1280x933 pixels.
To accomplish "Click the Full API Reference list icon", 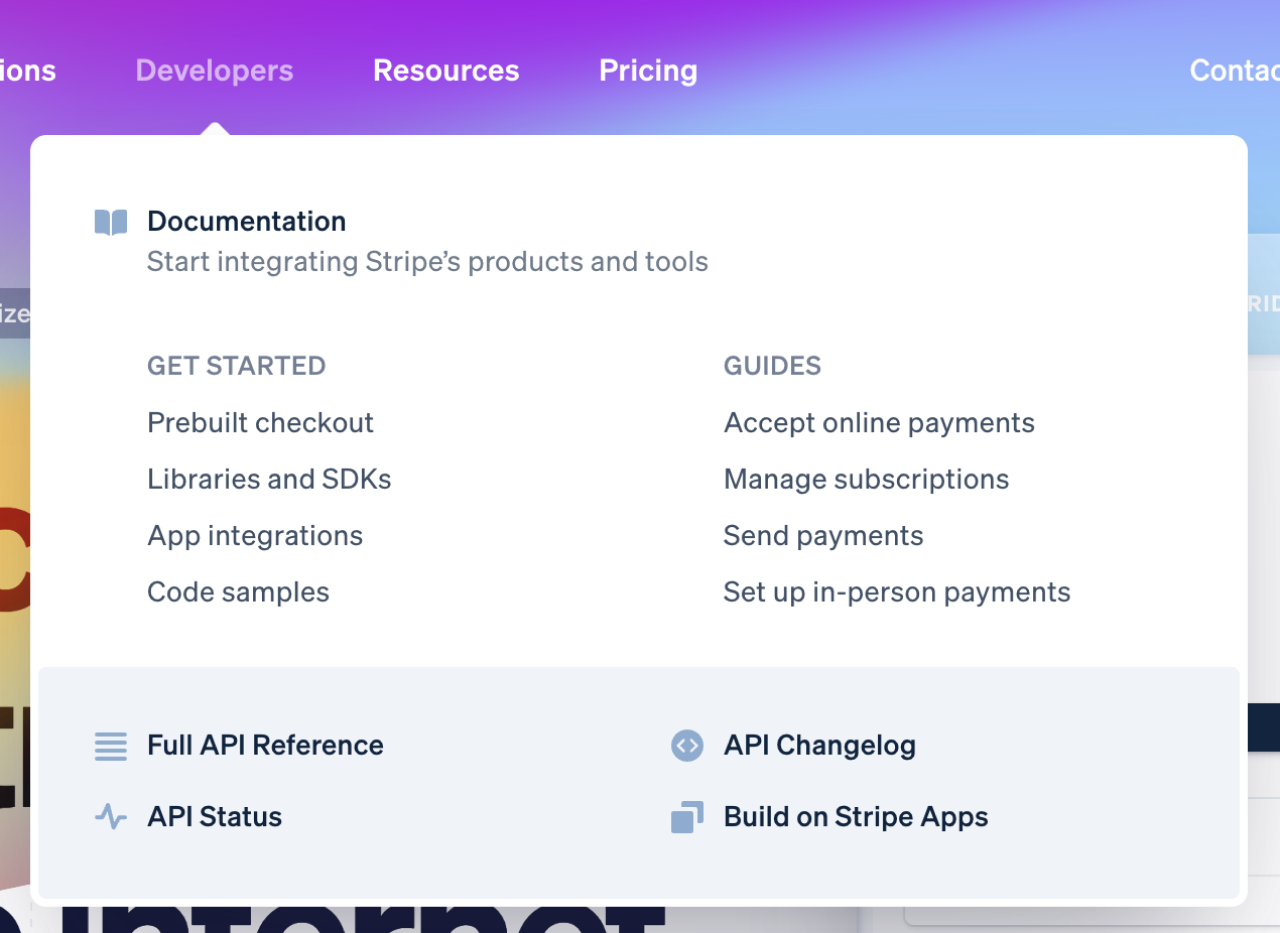I will [110, 746].
